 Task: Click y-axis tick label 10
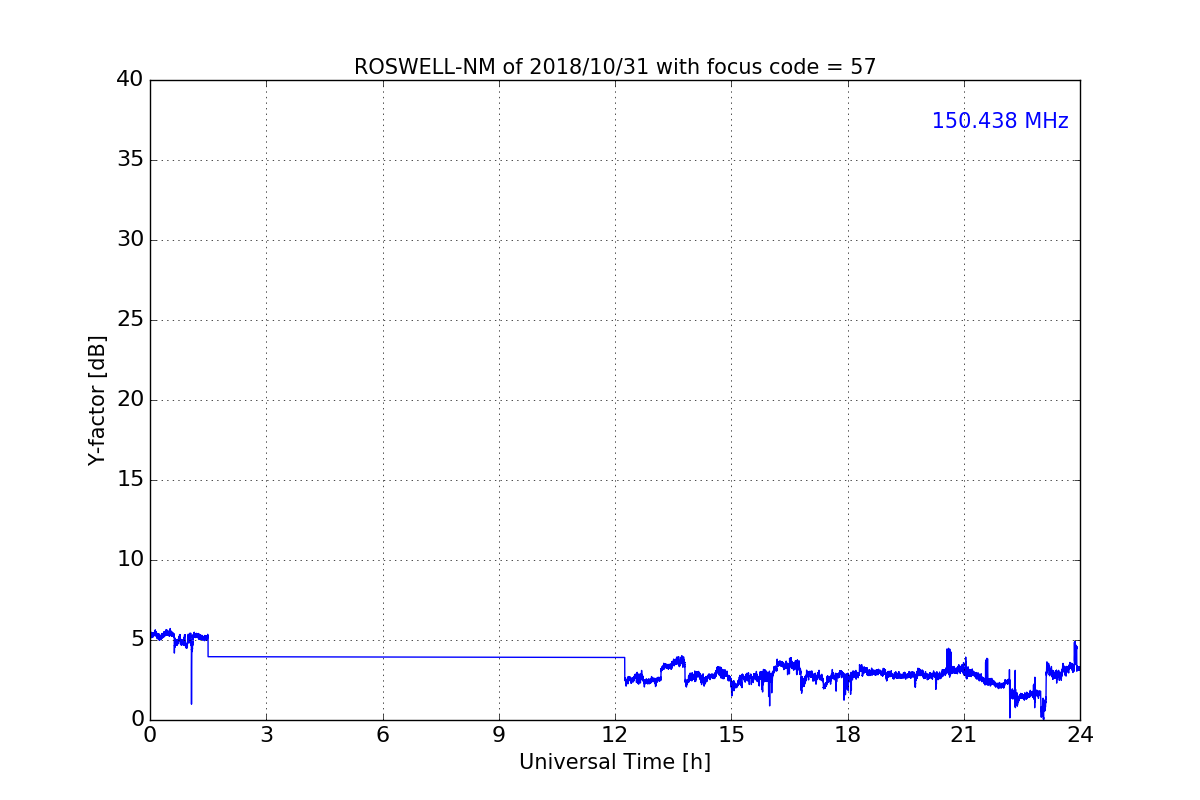coord(129,560)
